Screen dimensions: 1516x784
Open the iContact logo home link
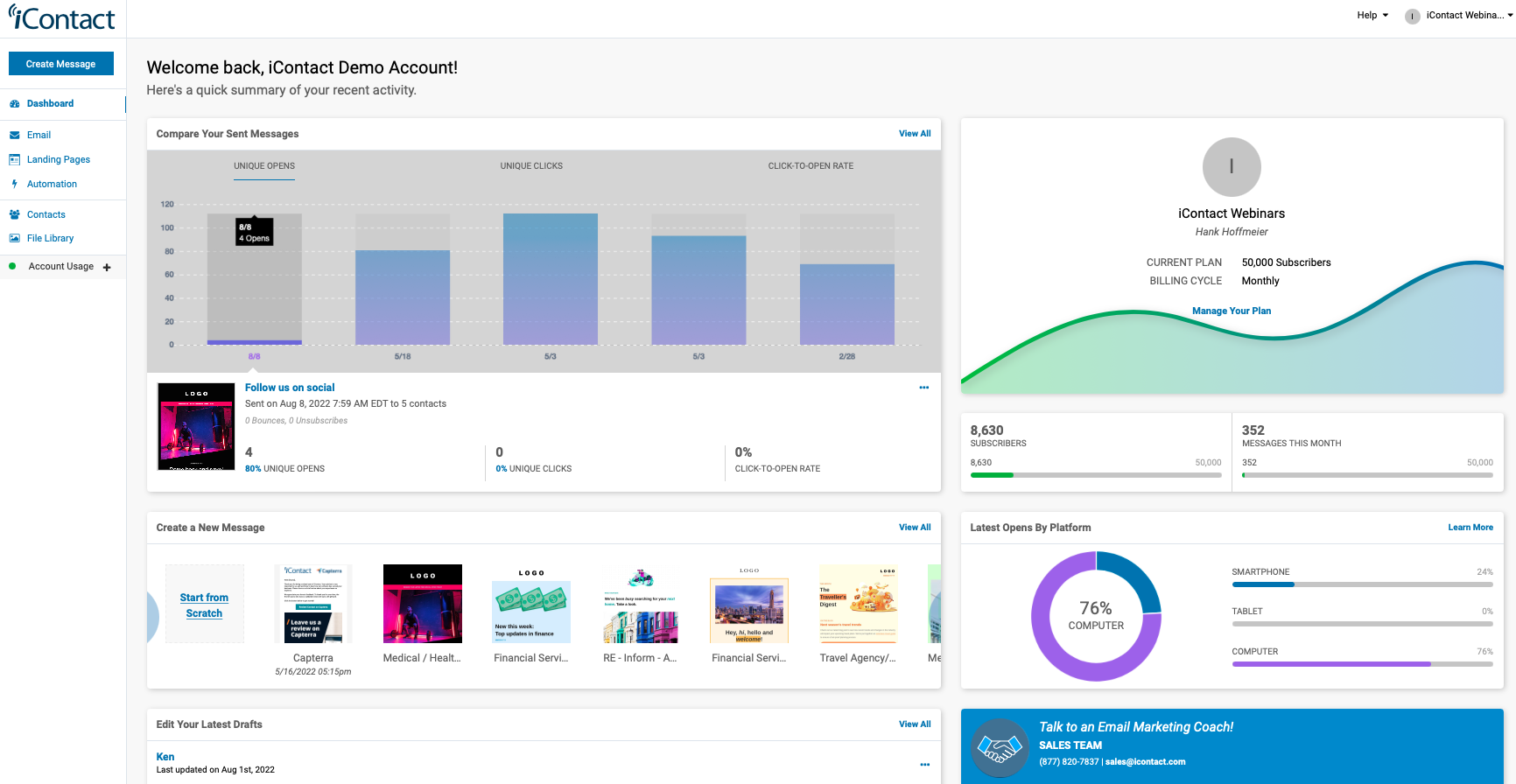62,18
